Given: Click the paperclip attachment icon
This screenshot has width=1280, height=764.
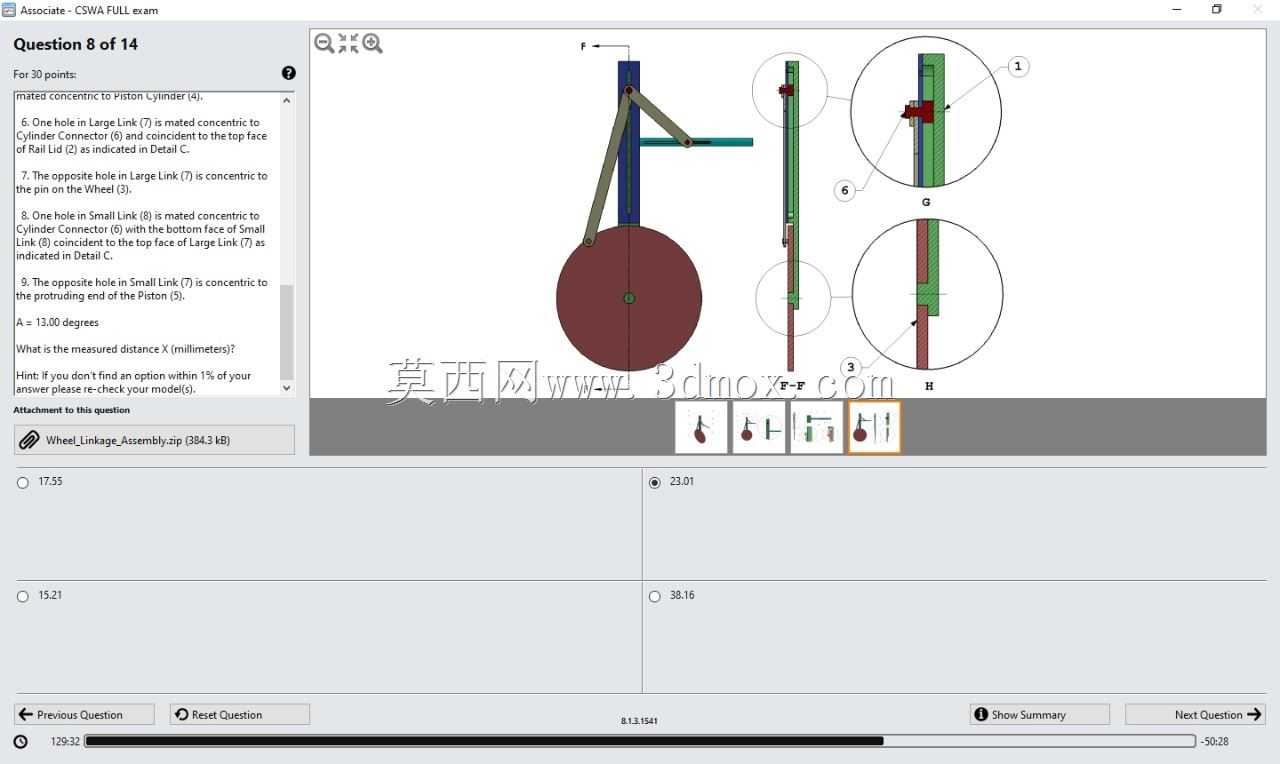Looking at the screenshot, I should pyautogui.click(x=29, y=440).
